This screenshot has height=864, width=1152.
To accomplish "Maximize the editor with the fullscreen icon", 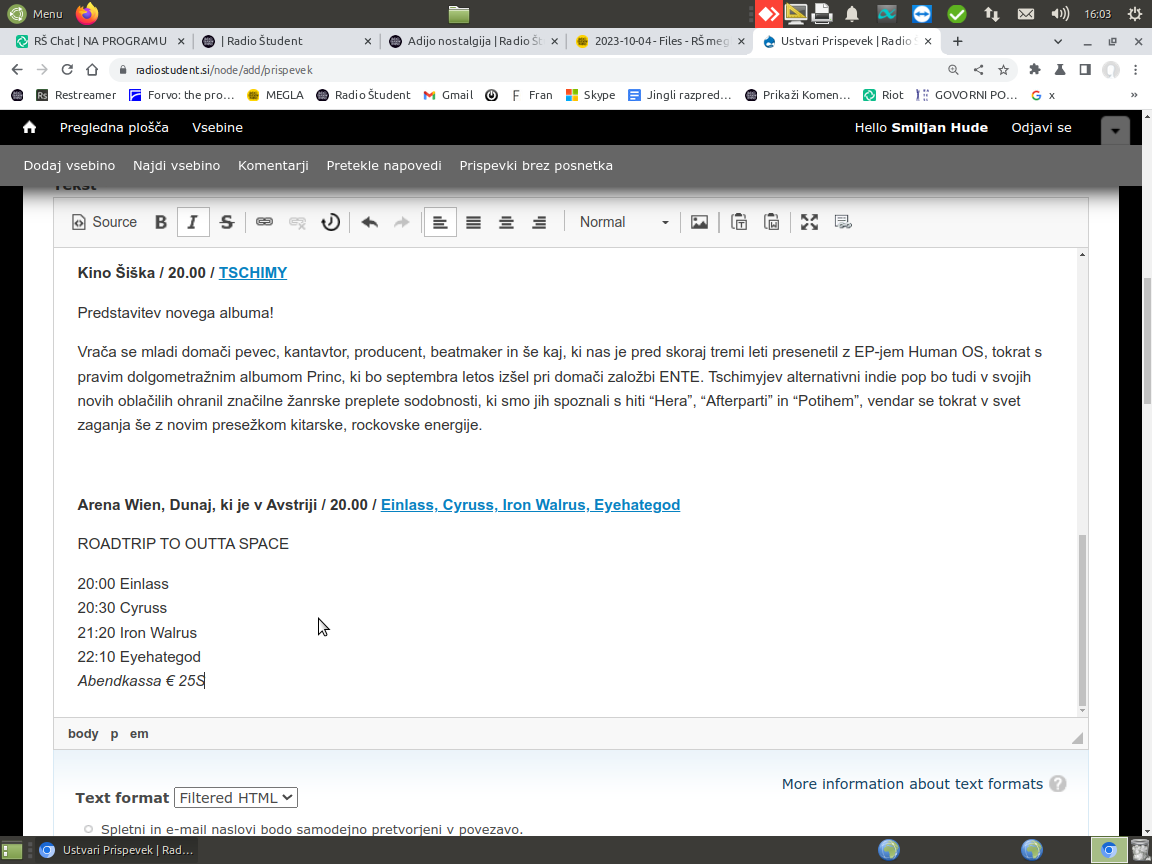I will 809,222.
